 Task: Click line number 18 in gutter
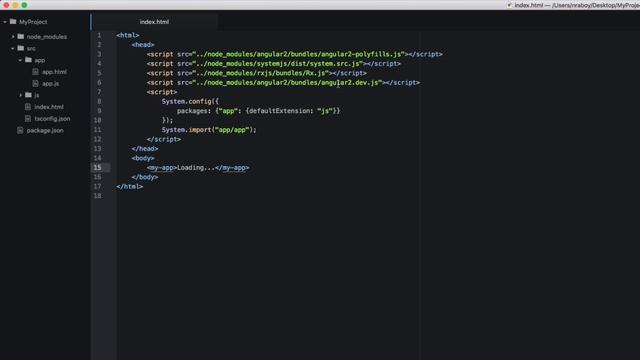97,196
